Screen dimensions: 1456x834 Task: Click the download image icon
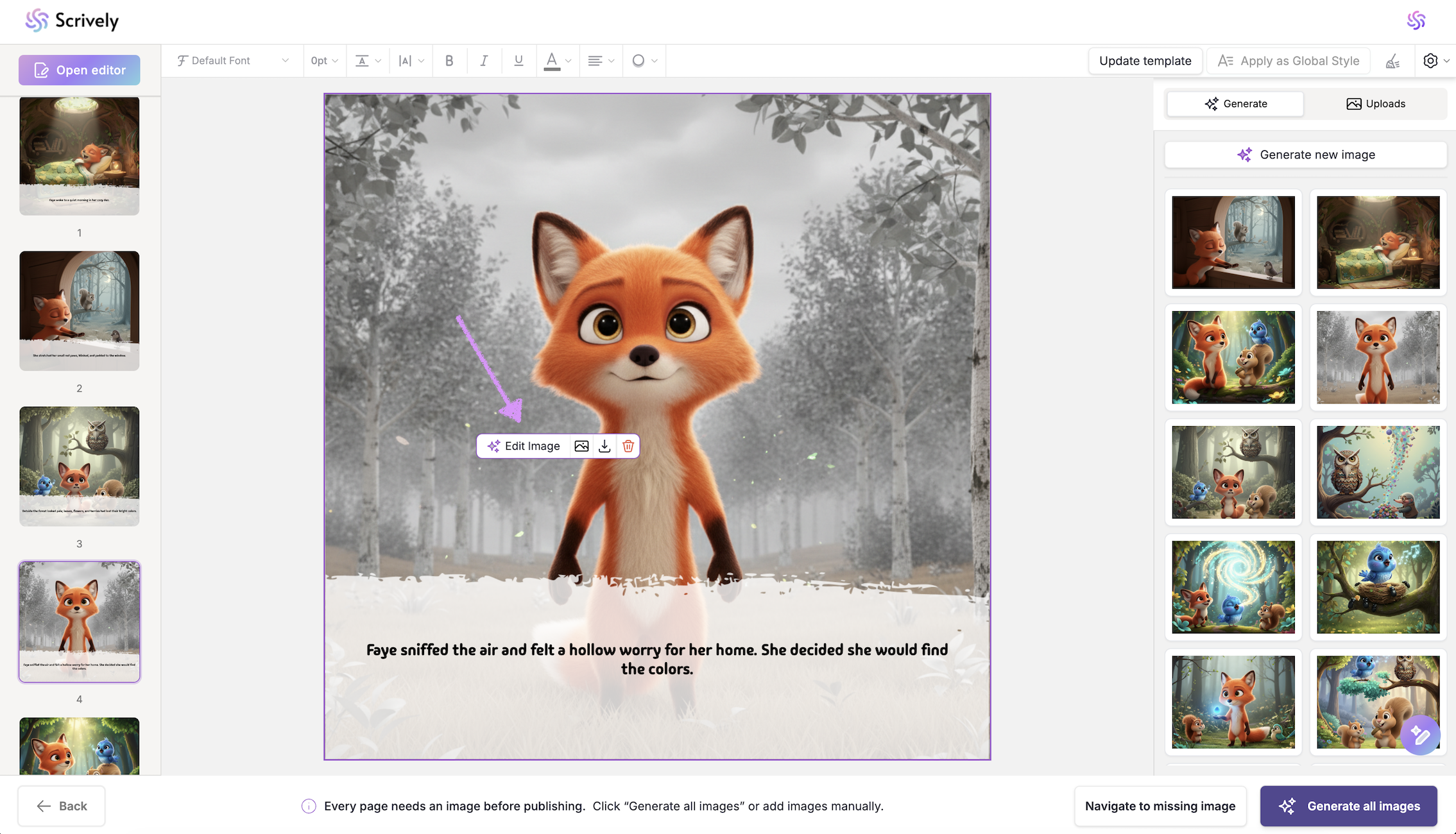[604, 447]
